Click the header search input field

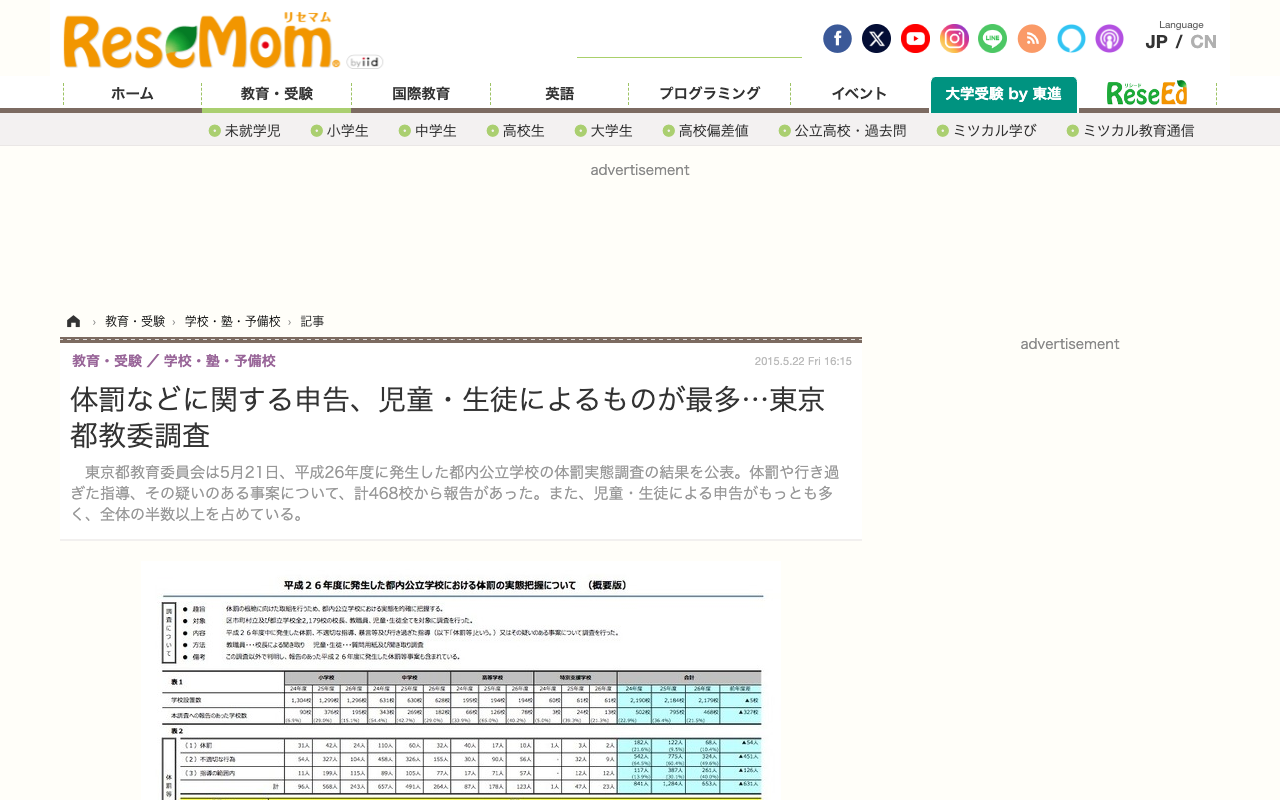tap(689, 44)
